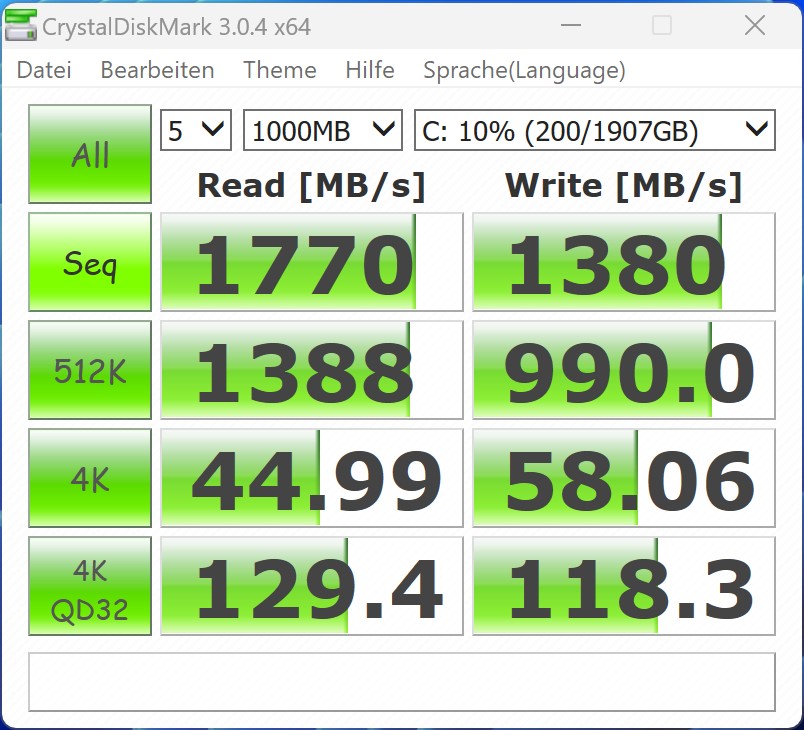Expand the drive selection dropdown showing C: 10%
The height and width of the screenshot is (730, 804).
[x=595, y=130]
